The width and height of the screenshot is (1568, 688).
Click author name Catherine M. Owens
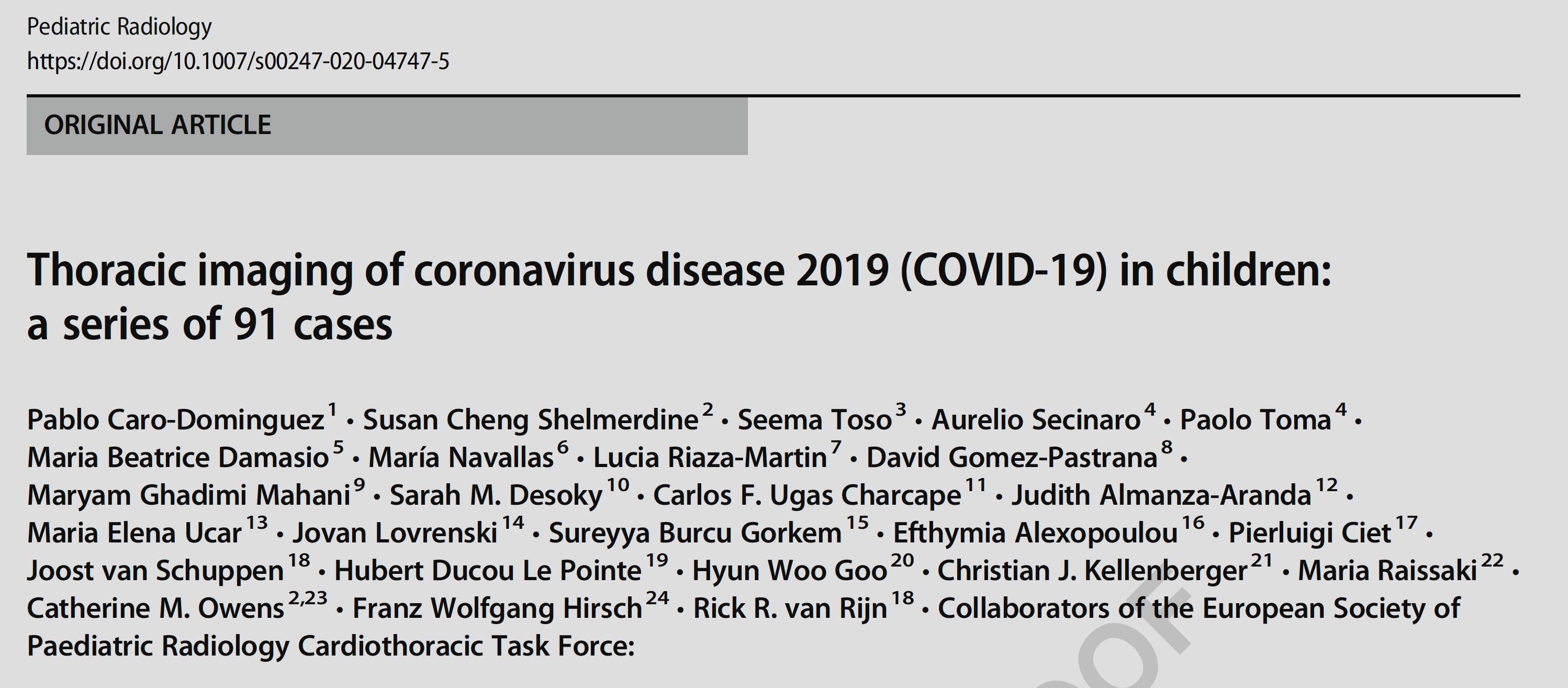(156, 609)
